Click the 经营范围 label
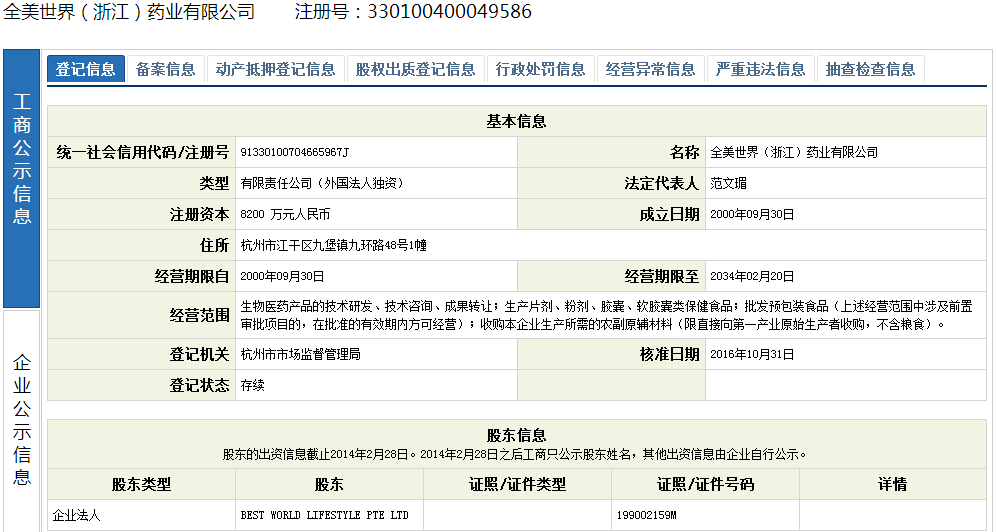This screenshot has height=532, width=996. point(199,316)
